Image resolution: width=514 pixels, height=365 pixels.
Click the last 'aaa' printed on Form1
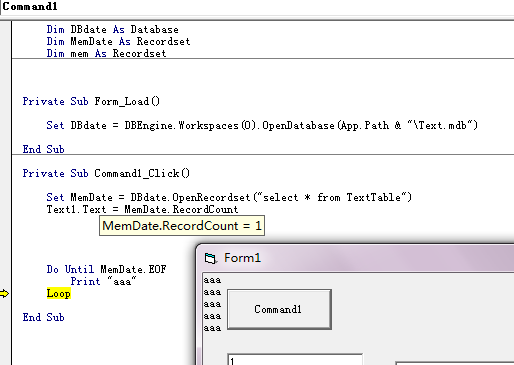pos(212,328)
